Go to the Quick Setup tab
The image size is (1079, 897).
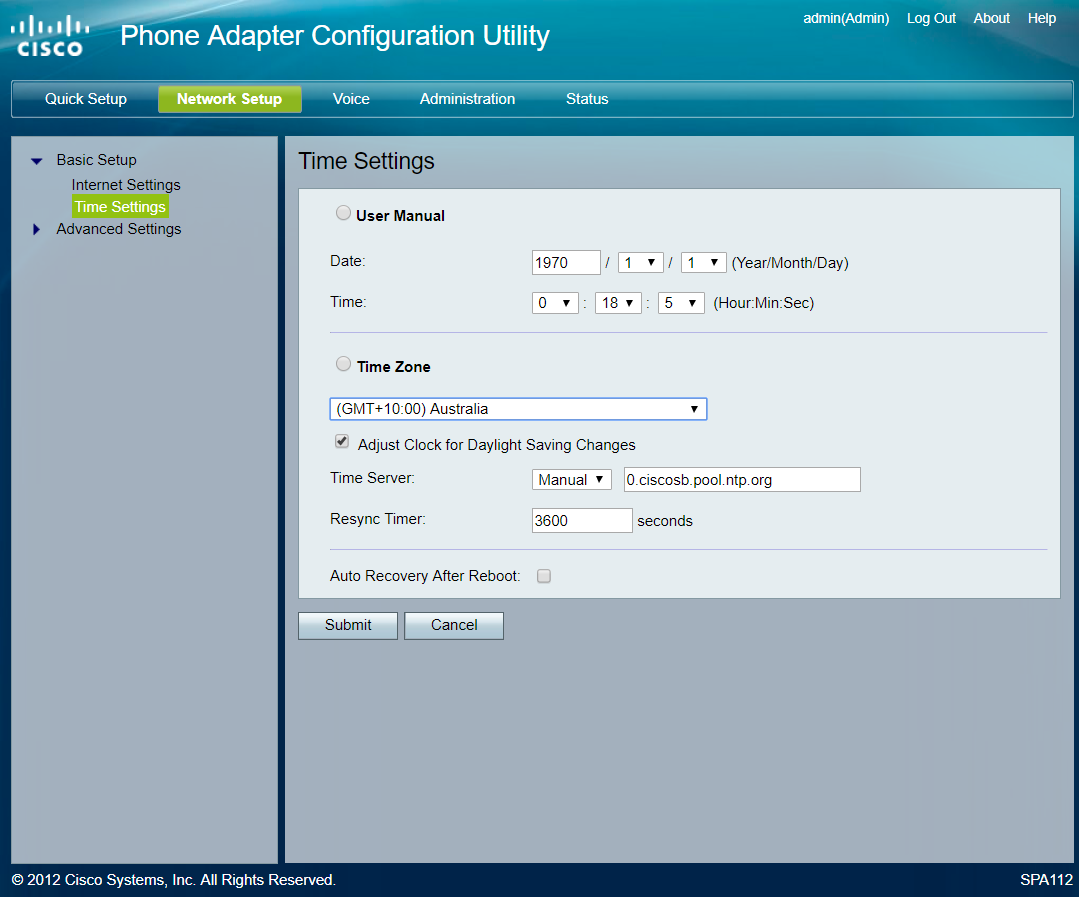(x=86, y=99)
